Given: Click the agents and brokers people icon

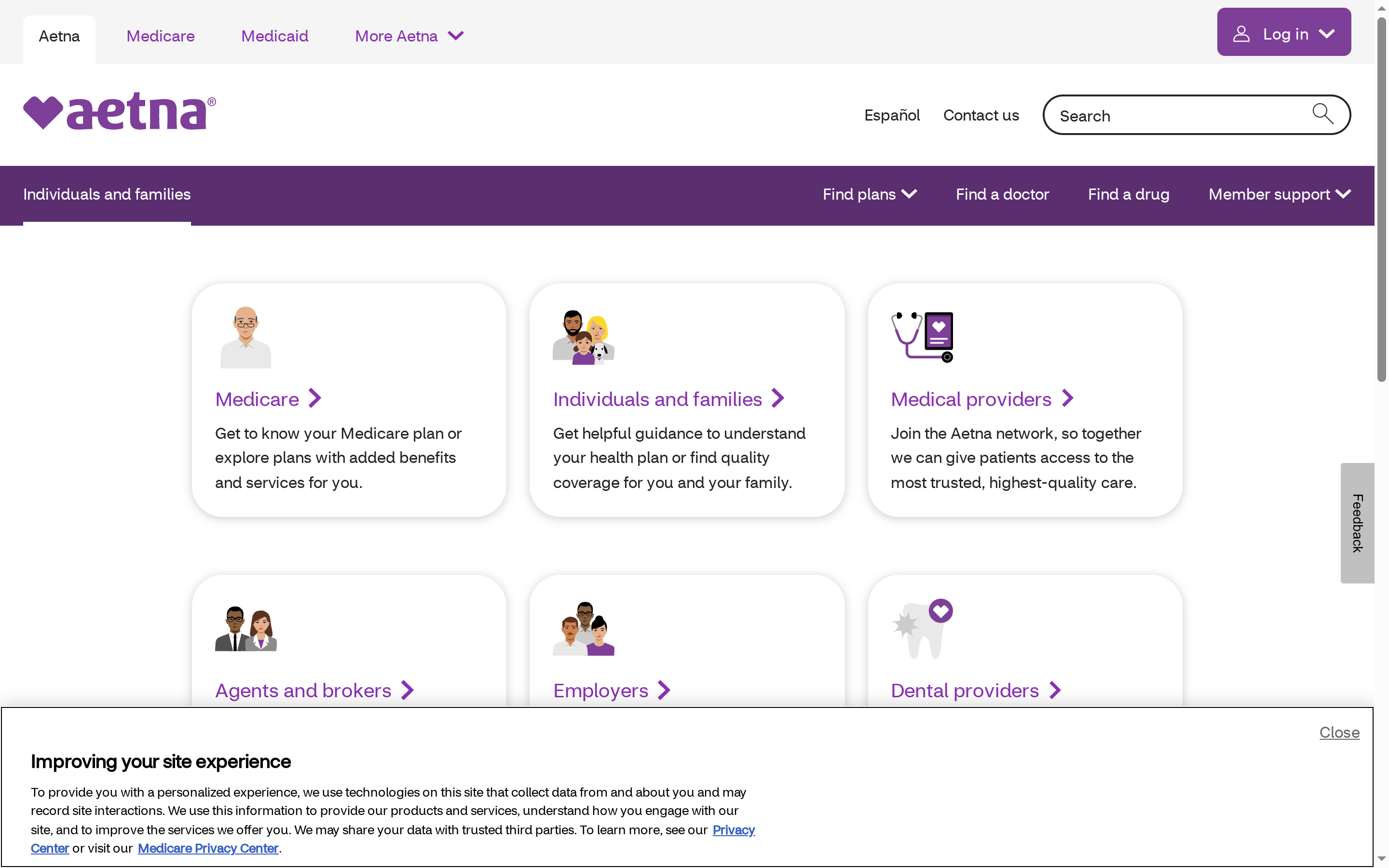Looking at the screenshot, I should tap(245, 629).
